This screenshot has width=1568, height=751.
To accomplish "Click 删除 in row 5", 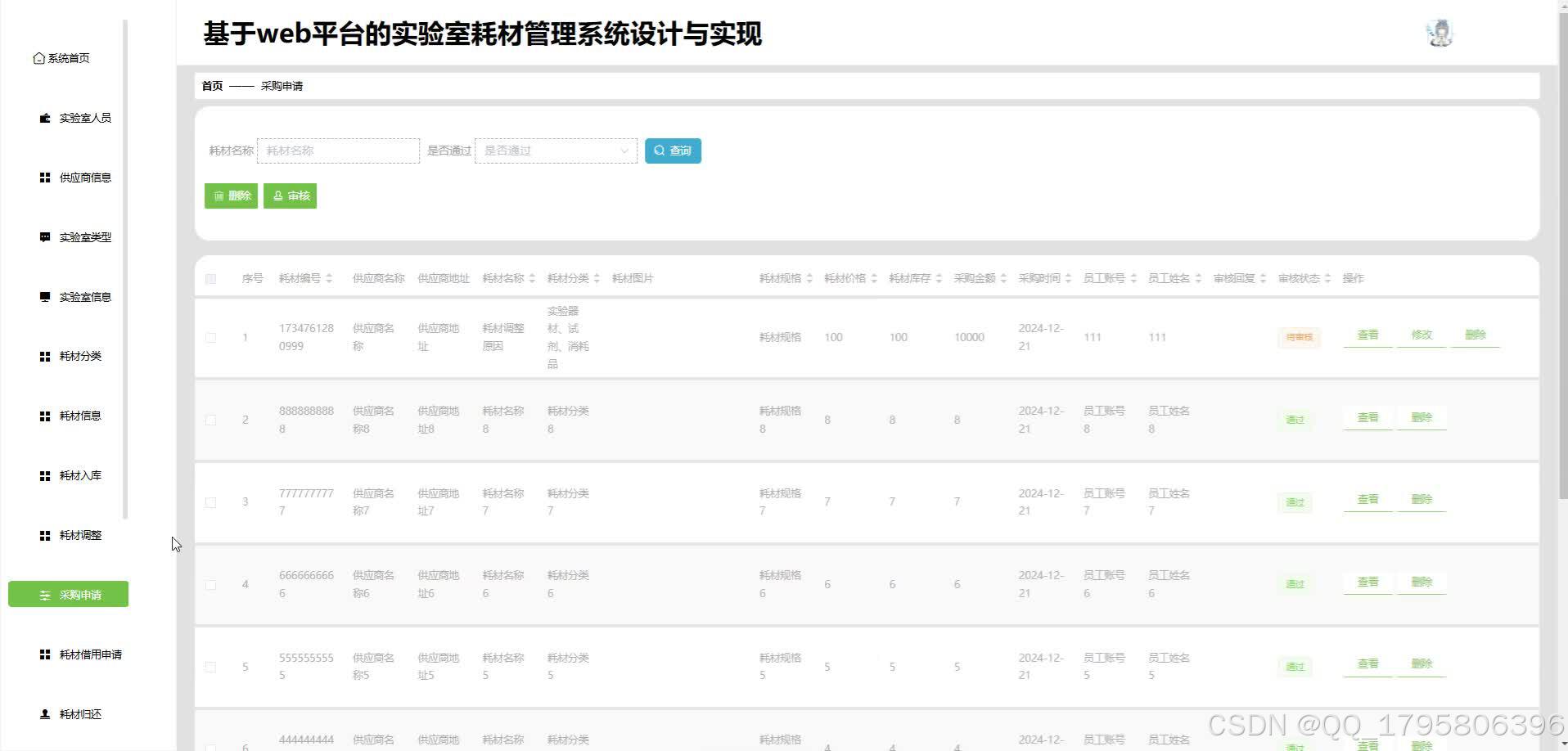I will click(x=1422, y=664).
